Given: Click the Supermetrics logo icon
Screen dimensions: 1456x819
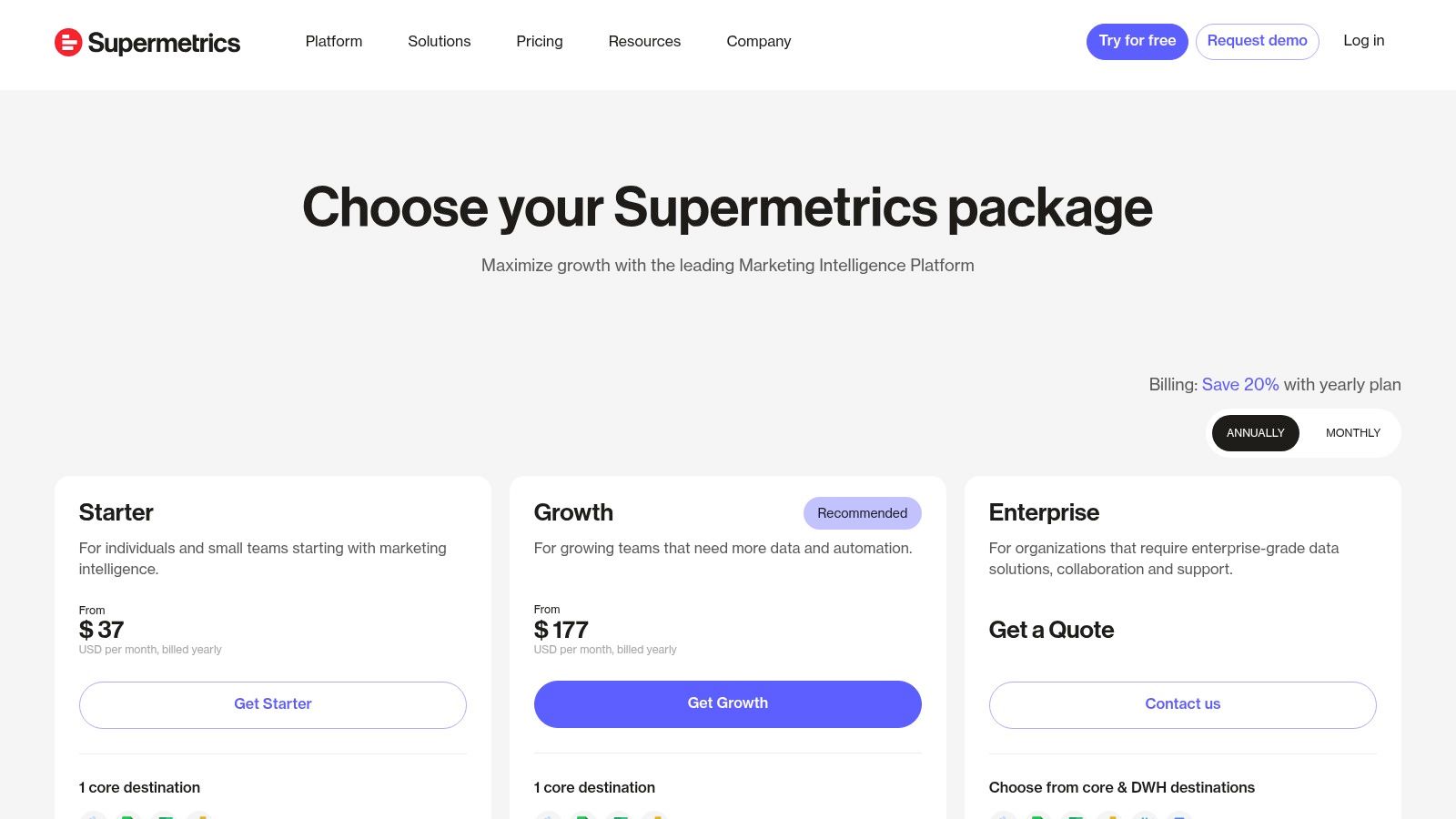Looking at the screenshot, I should [66, 42].
